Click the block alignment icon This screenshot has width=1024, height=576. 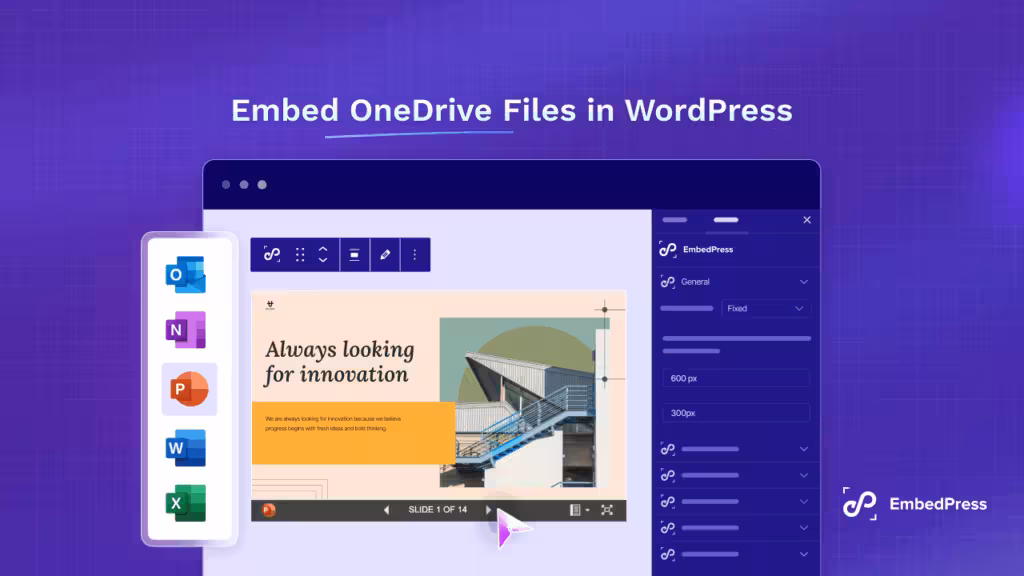355,255
